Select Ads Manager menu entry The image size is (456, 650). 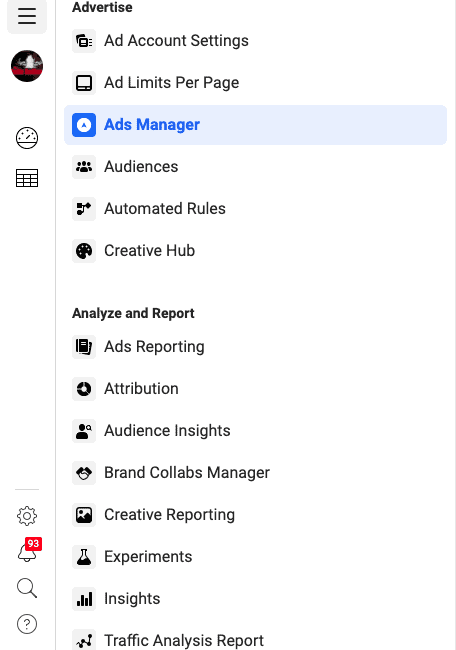pyautogui.click(x=255, y=125)
